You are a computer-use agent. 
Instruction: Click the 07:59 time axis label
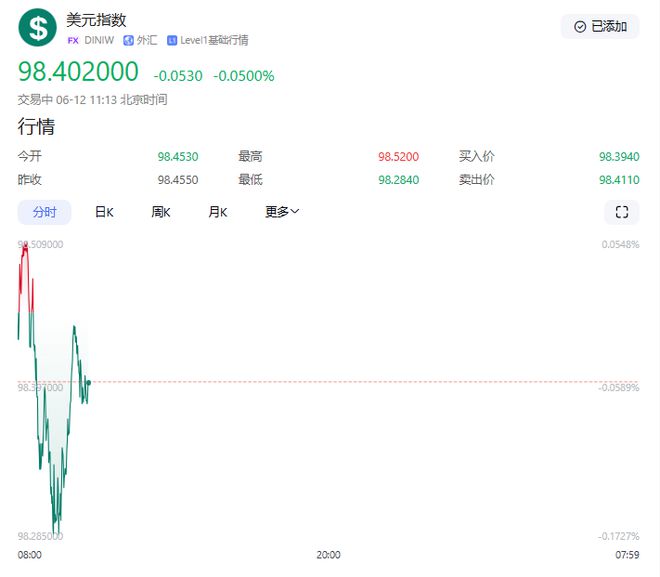point(627,555)
